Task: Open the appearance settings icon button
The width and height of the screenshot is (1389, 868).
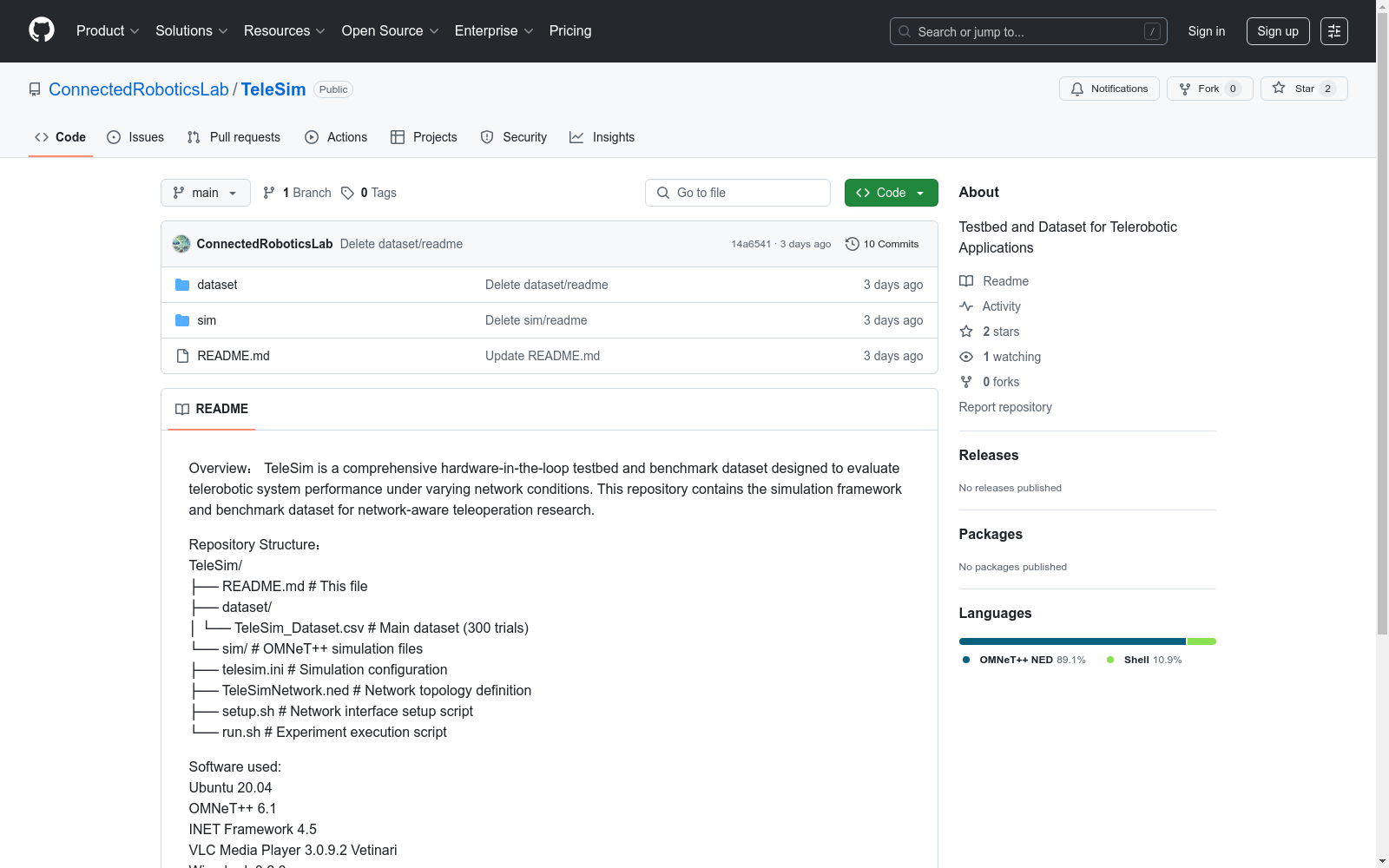Action: click(1334, 31)
